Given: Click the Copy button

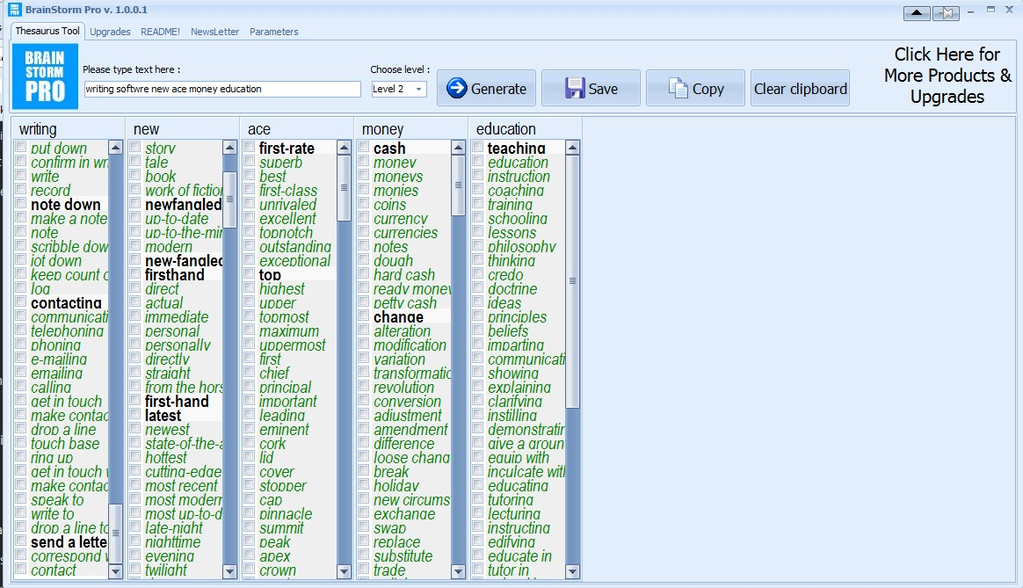Looking at the screenshot, I should pos(695,88).
